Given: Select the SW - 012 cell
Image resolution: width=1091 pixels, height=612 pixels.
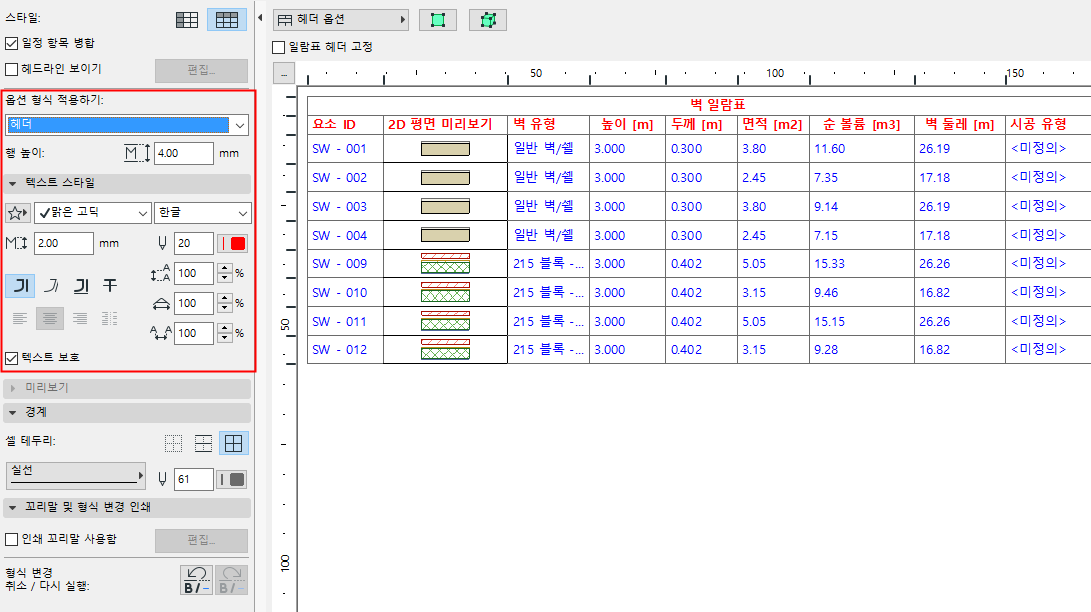Looking at the screenshot, I should [x=345, y=350].
